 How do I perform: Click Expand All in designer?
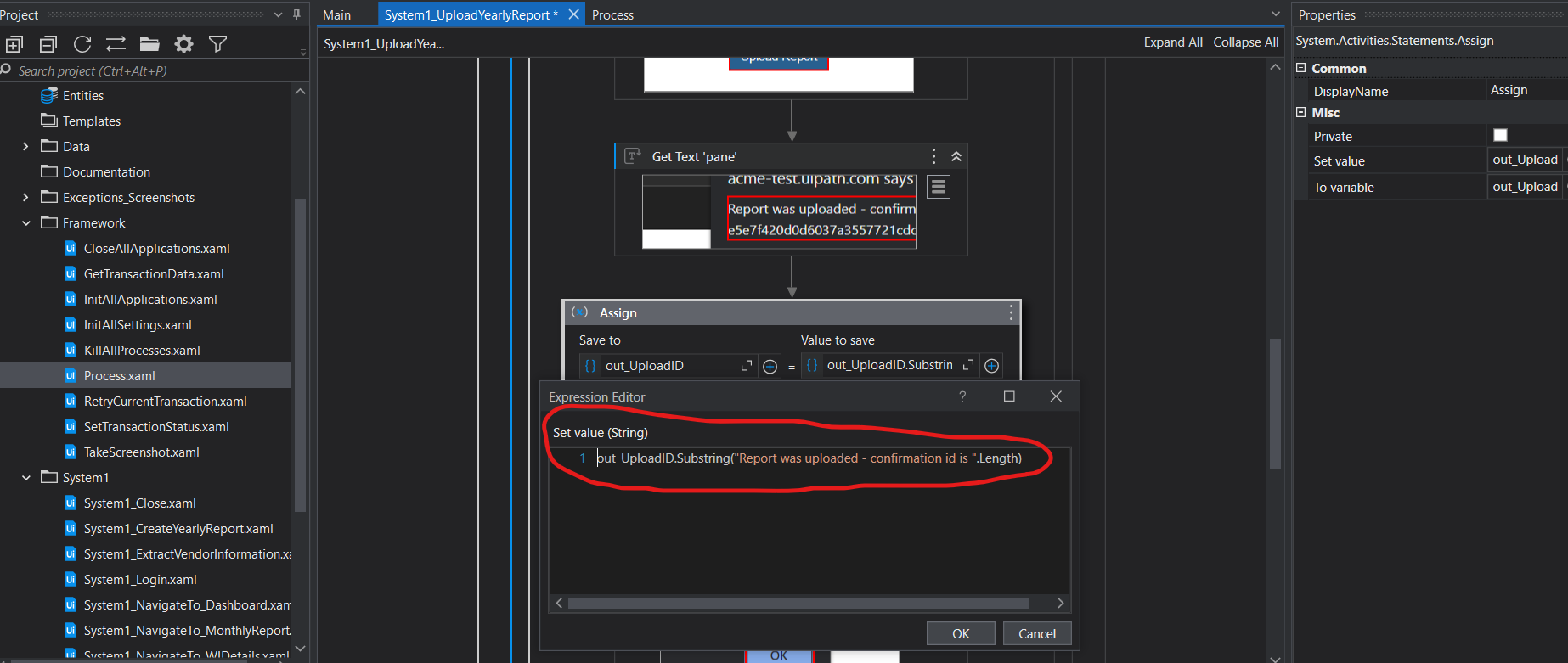tap(1173, 42)
